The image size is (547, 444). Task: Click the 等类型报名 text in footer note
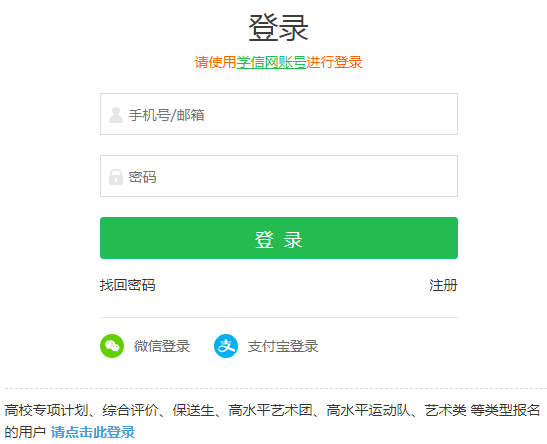click(505, 410)
